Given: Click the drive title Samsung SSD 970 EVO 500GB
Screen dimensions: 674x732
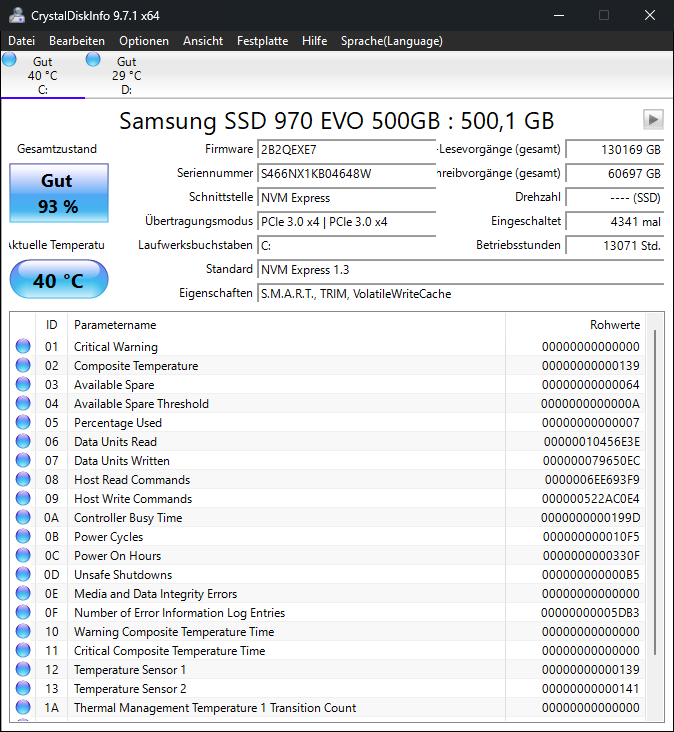Looking at the screenshot, I should [x=337, y=121].
